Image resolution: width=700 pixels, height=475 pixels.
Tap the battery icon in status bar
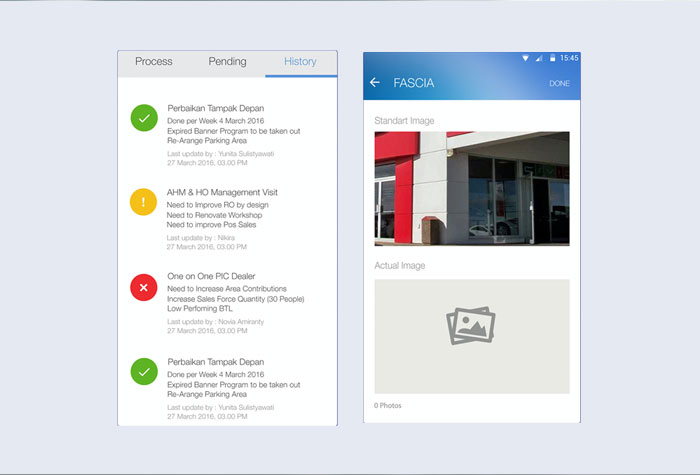coord(551,58)
